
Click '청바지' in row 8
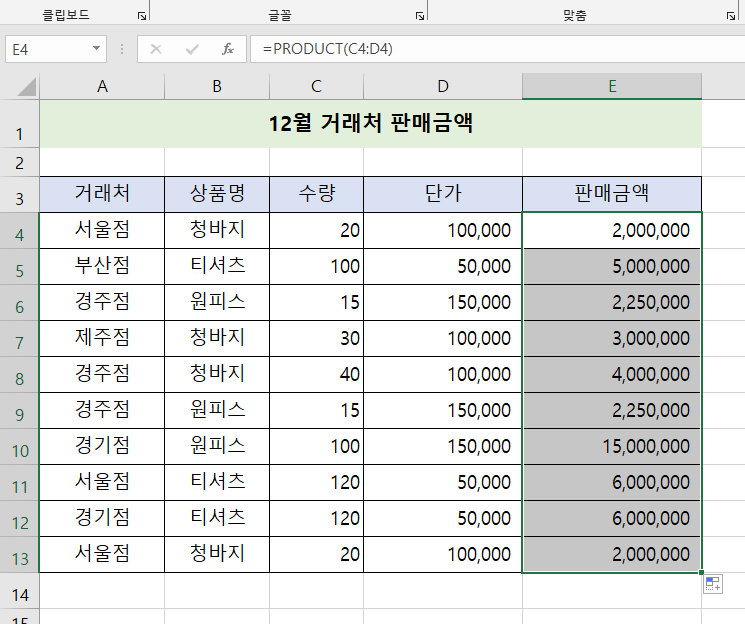click(x=217, y=374)
